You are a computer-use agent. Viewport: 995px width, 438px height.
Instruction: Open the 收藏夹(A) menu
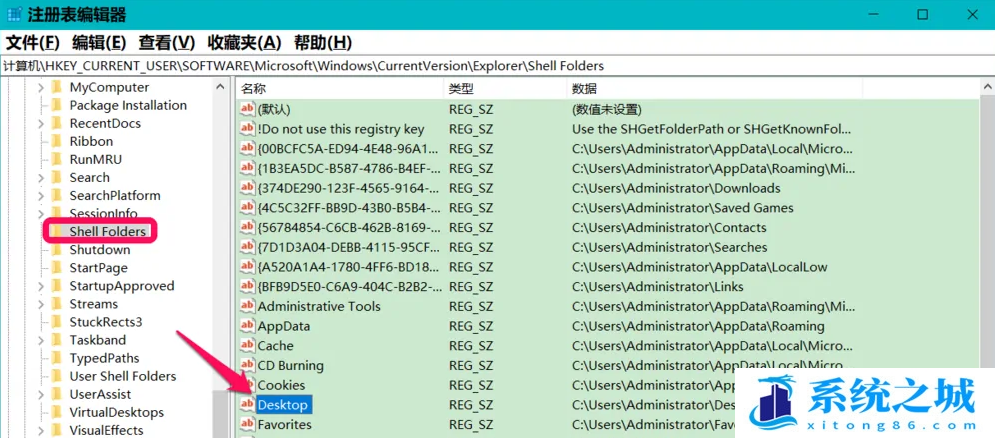point(244,43)
